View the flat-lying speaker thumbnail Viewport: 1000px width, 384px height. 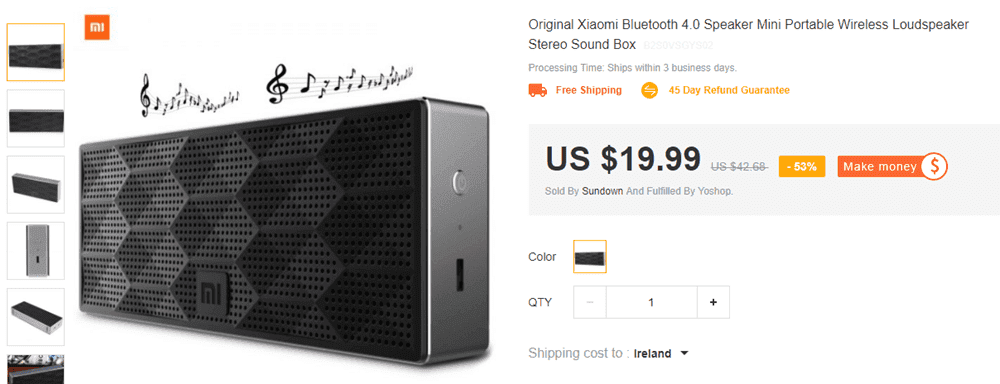pyautogui.click(x=36, y=317)
